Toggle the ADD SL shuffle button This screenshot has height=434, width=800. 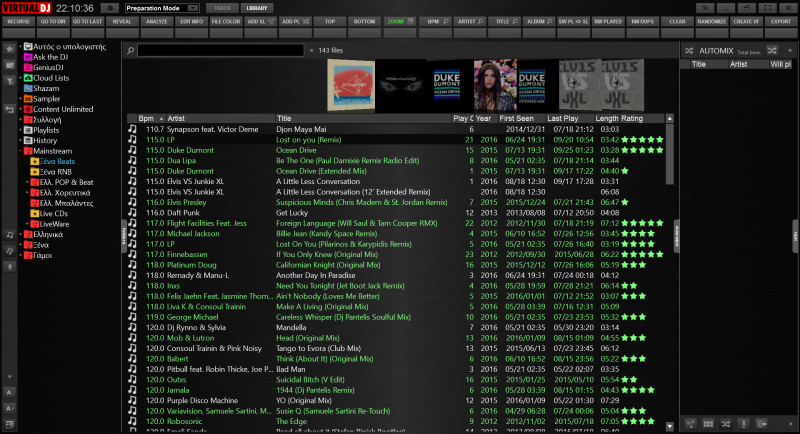[x=257, y=21]
